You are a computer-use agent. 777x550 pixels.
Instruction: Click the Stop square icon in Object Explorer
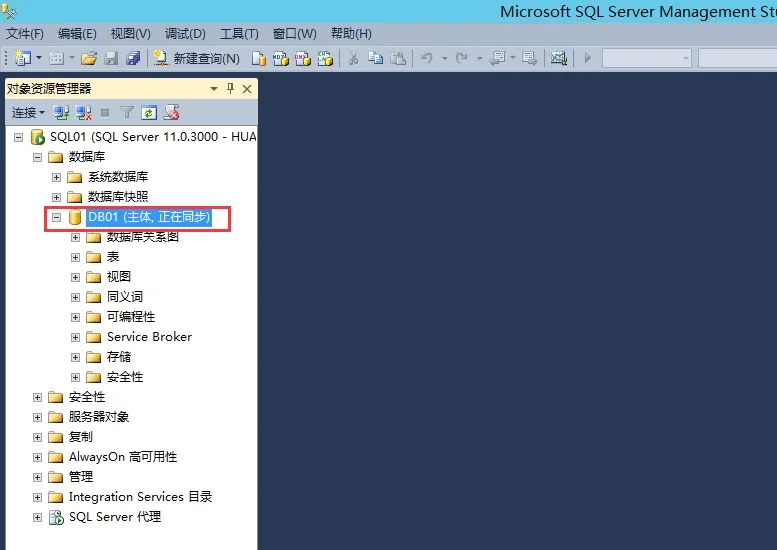(x=105, y=113)
